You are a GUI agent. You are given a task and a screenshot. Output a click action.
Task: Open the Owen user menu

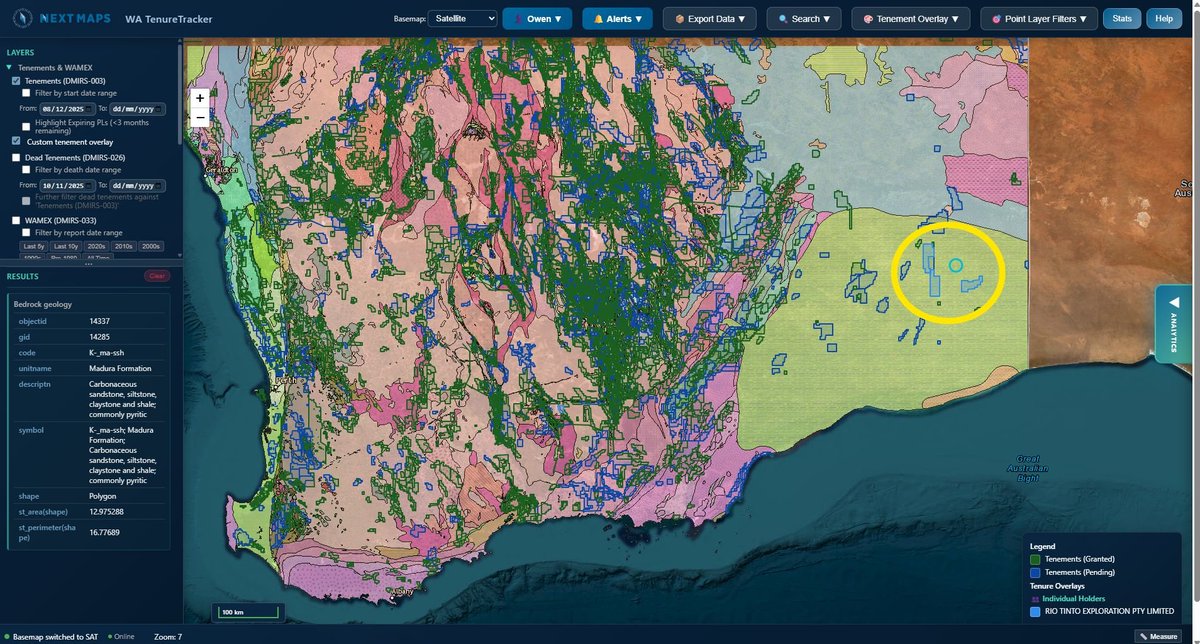[537, 18]
